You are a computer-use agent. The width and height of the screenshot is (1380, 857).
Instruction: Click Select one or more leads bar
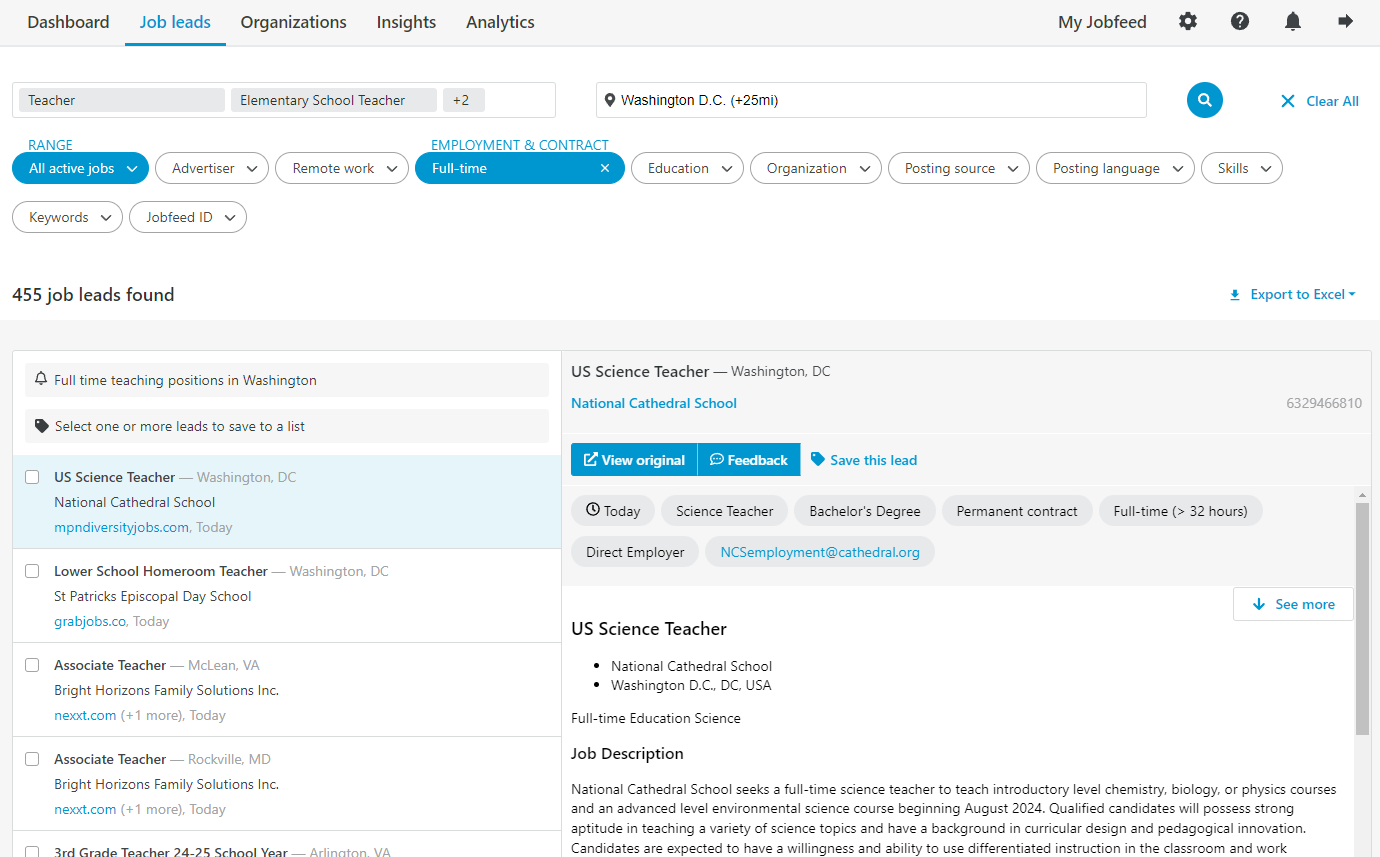[x=287, y=426]
